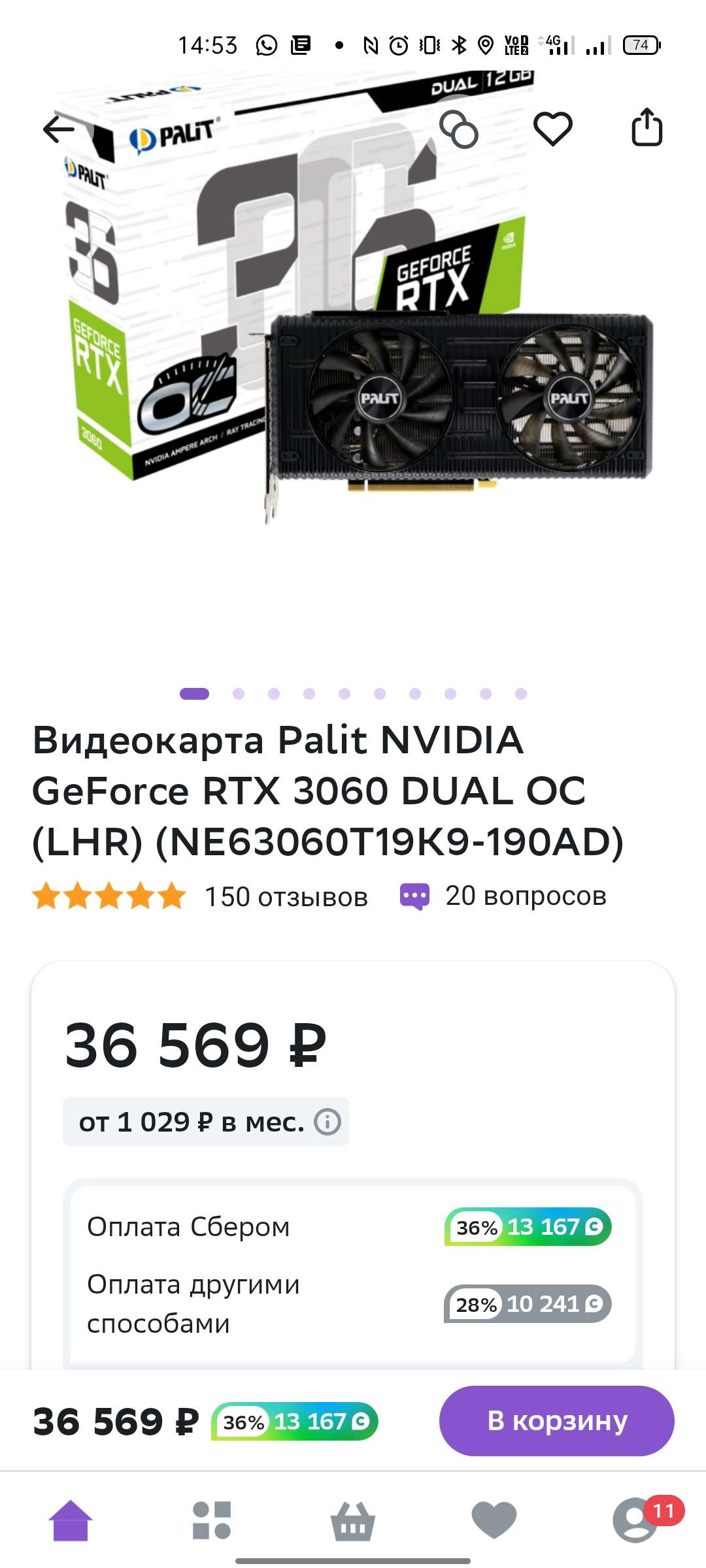Open Favorites tab in bottom navigation

[x=494, y=1520]
